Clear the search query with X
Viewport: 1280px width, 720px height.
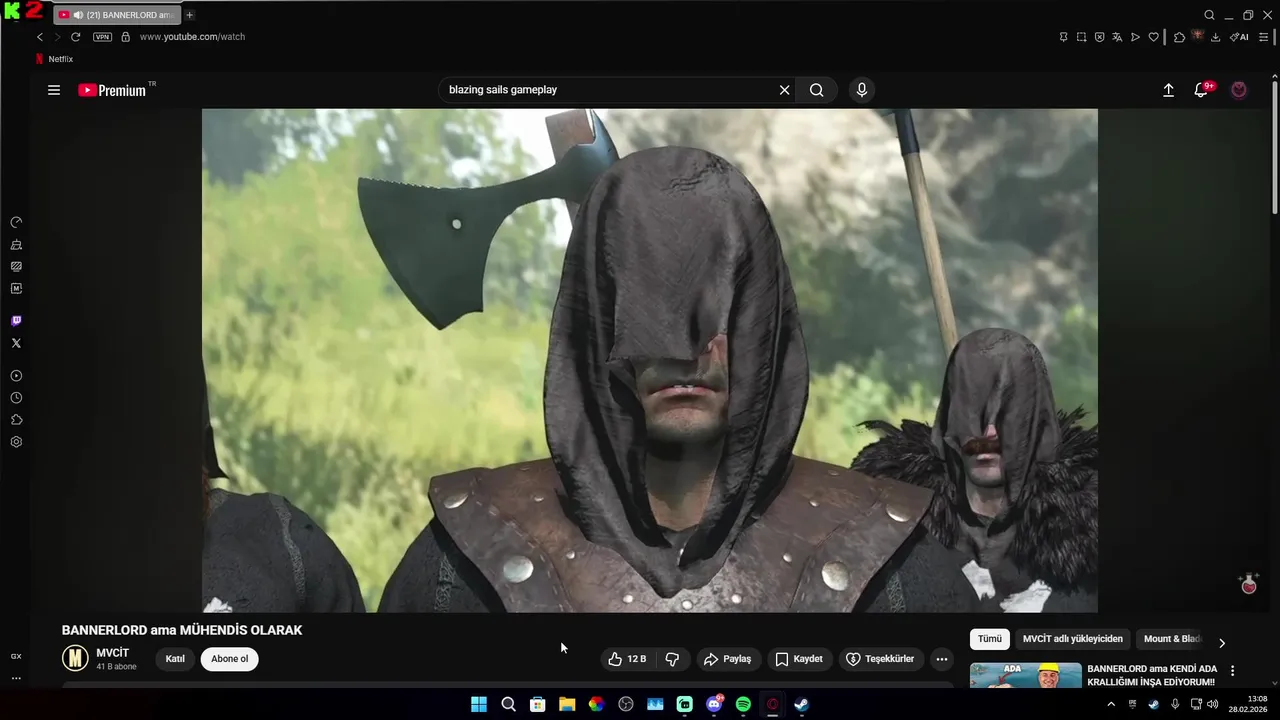point(785,90)
